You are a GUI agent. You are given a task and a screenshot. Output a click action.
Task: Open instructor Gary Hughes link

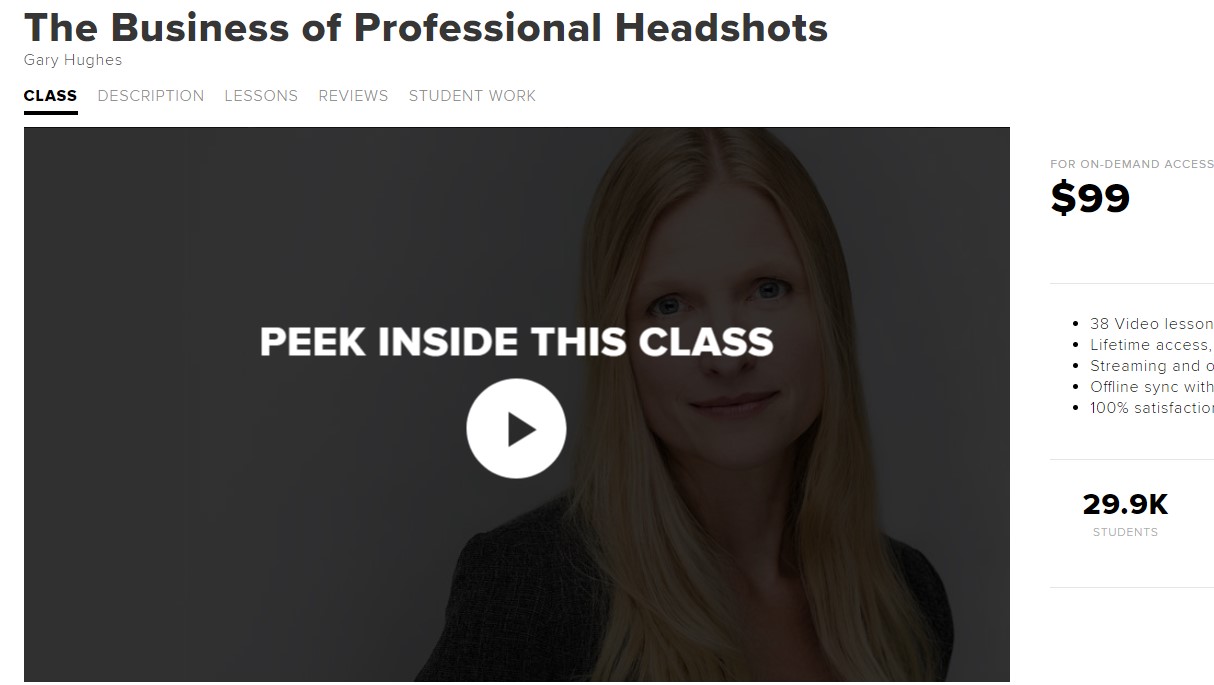[73, 60]
